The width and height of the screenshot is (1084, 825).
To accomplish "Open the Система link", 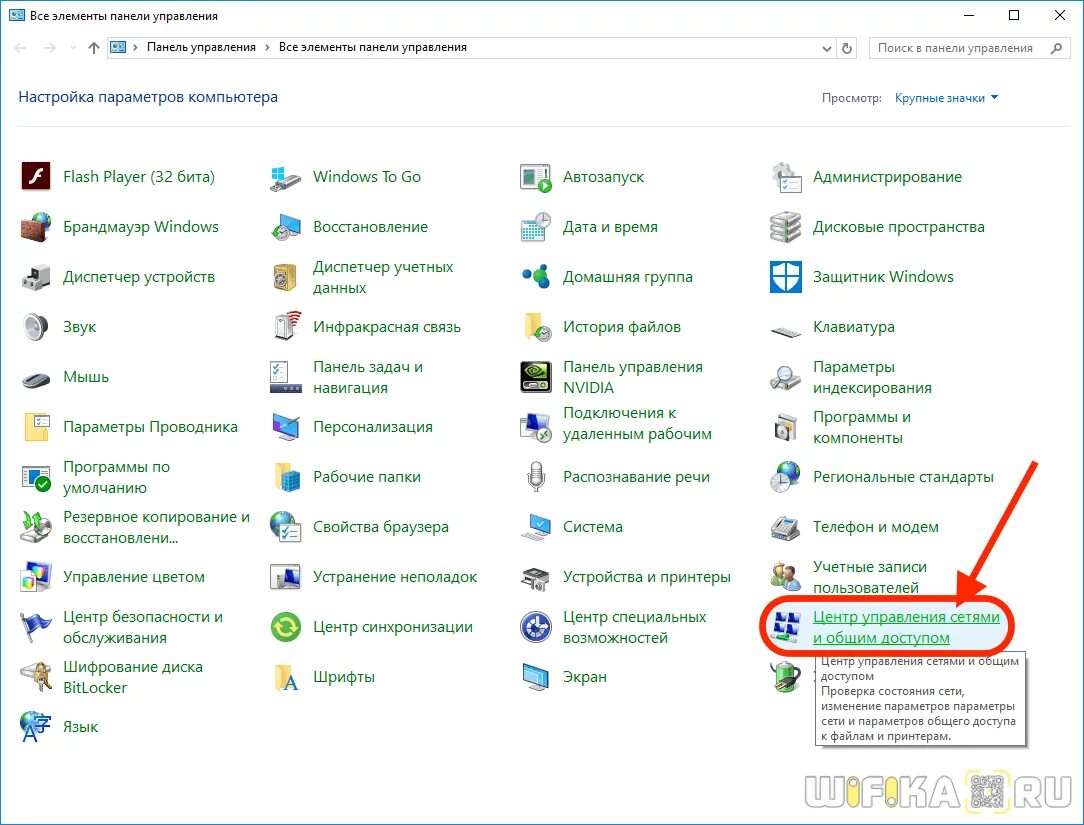I will (592, 527).
